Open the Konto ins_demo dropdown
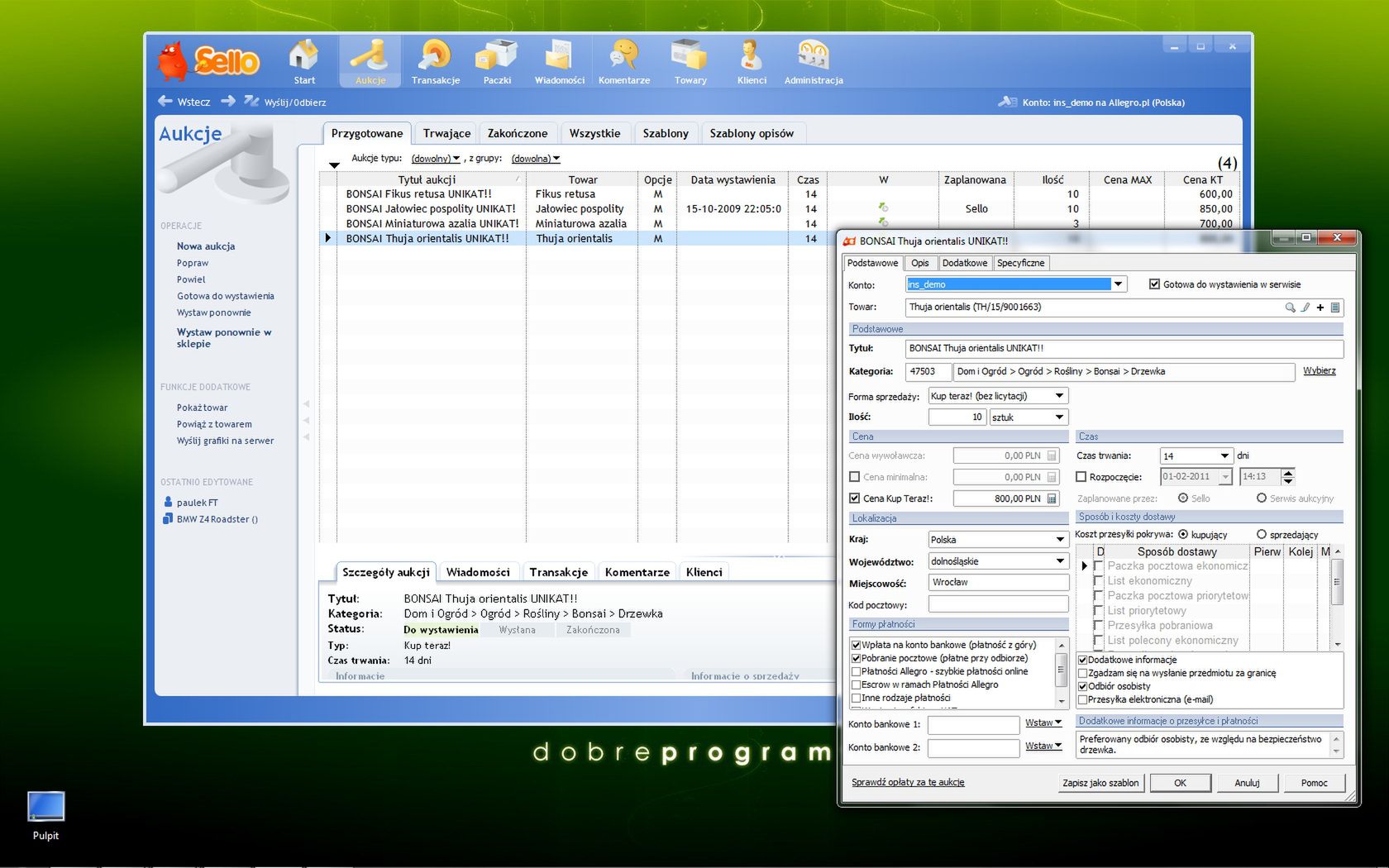Image resolution: width=1389 pixels, height=868 pixels. (x=1118, y=284)
